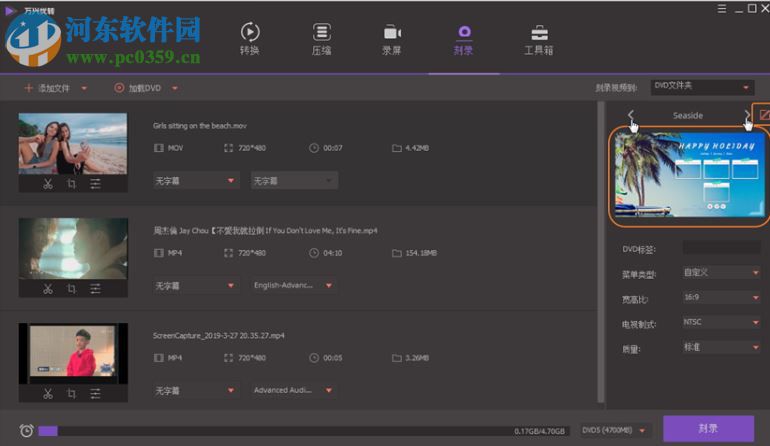
Task: Open the 转换 (Convert) tab
Action: tap(250, 39)
